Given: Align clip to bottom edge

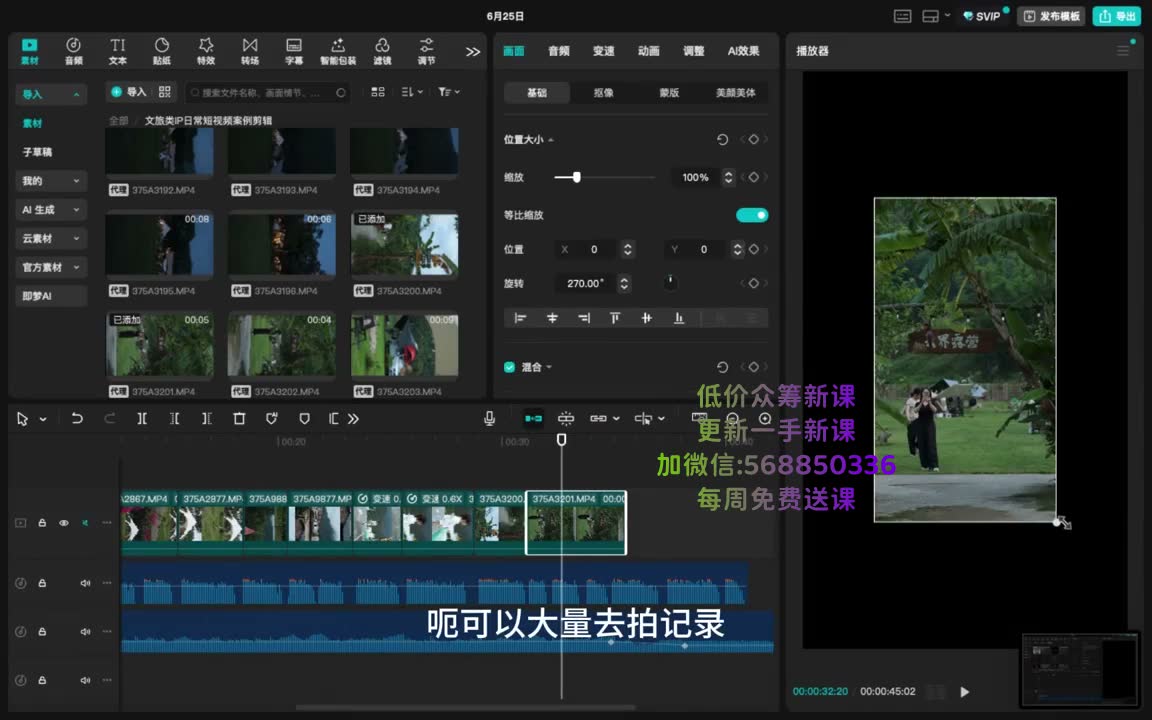Looking at the screenshot, I should (679, 317).
